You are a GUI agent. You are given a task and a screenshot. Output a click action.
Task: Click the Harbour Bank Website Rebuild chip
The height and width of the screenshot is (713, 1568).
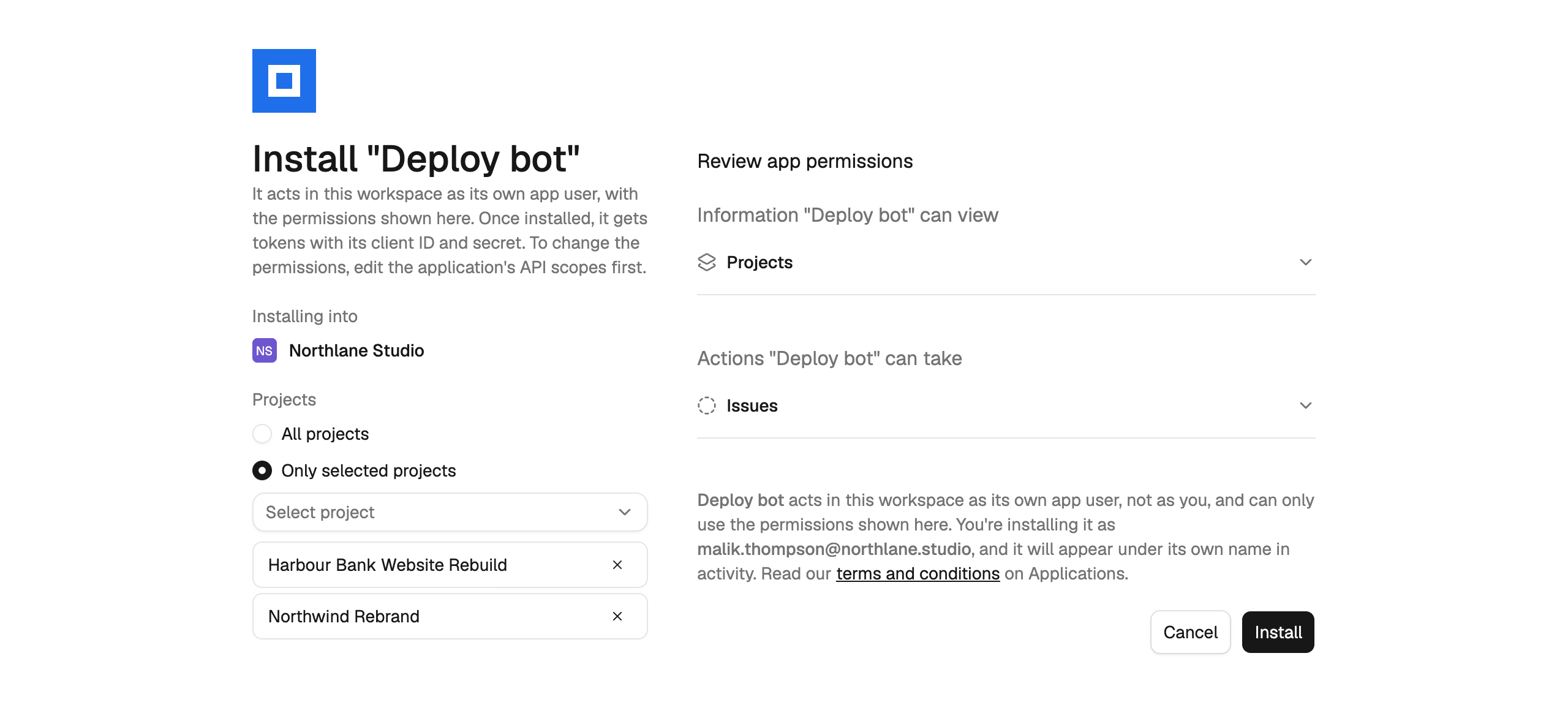450,565
